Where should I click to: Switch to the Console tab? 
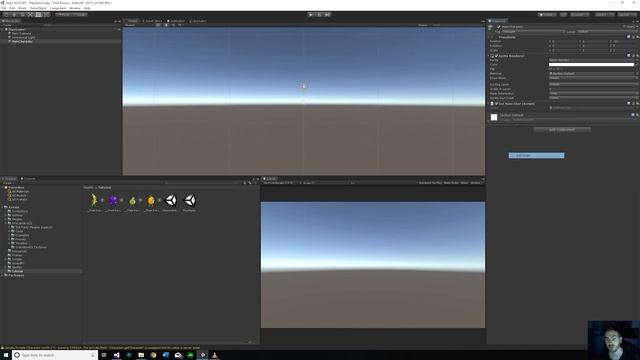coord(29,179)
